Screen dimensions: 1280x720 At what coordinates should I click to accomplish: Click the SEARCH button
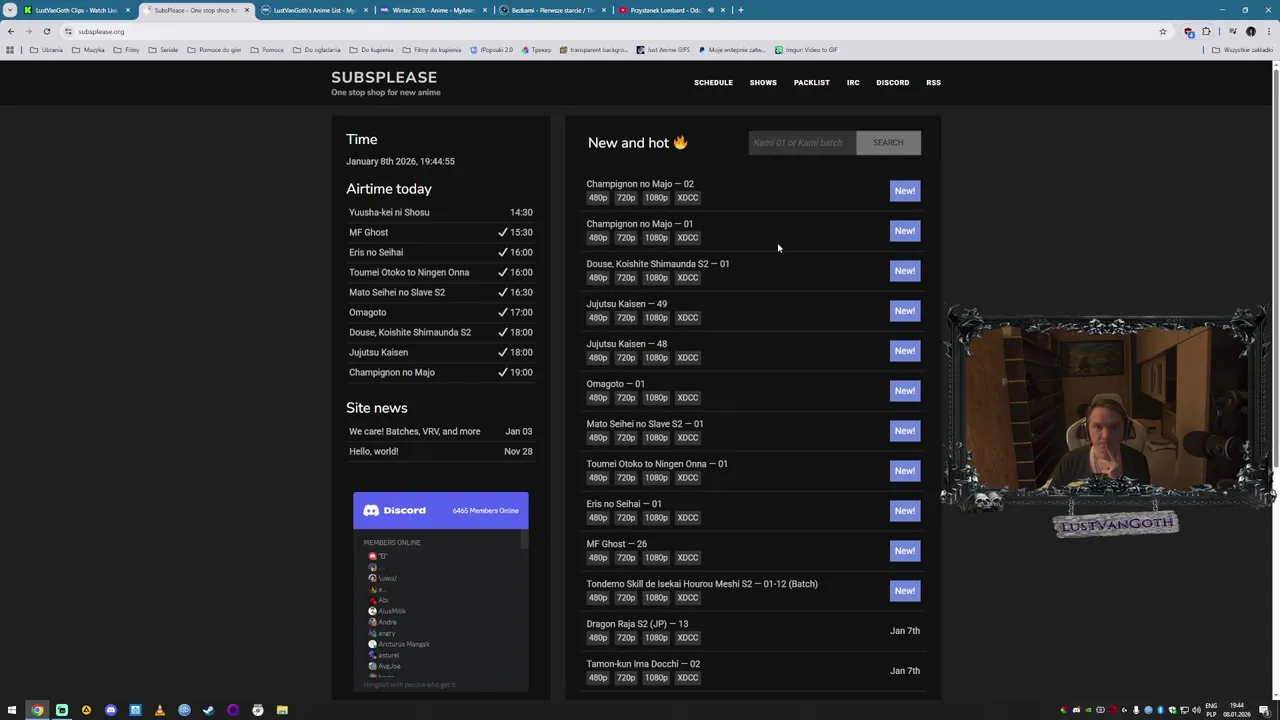tap(888, 143)
